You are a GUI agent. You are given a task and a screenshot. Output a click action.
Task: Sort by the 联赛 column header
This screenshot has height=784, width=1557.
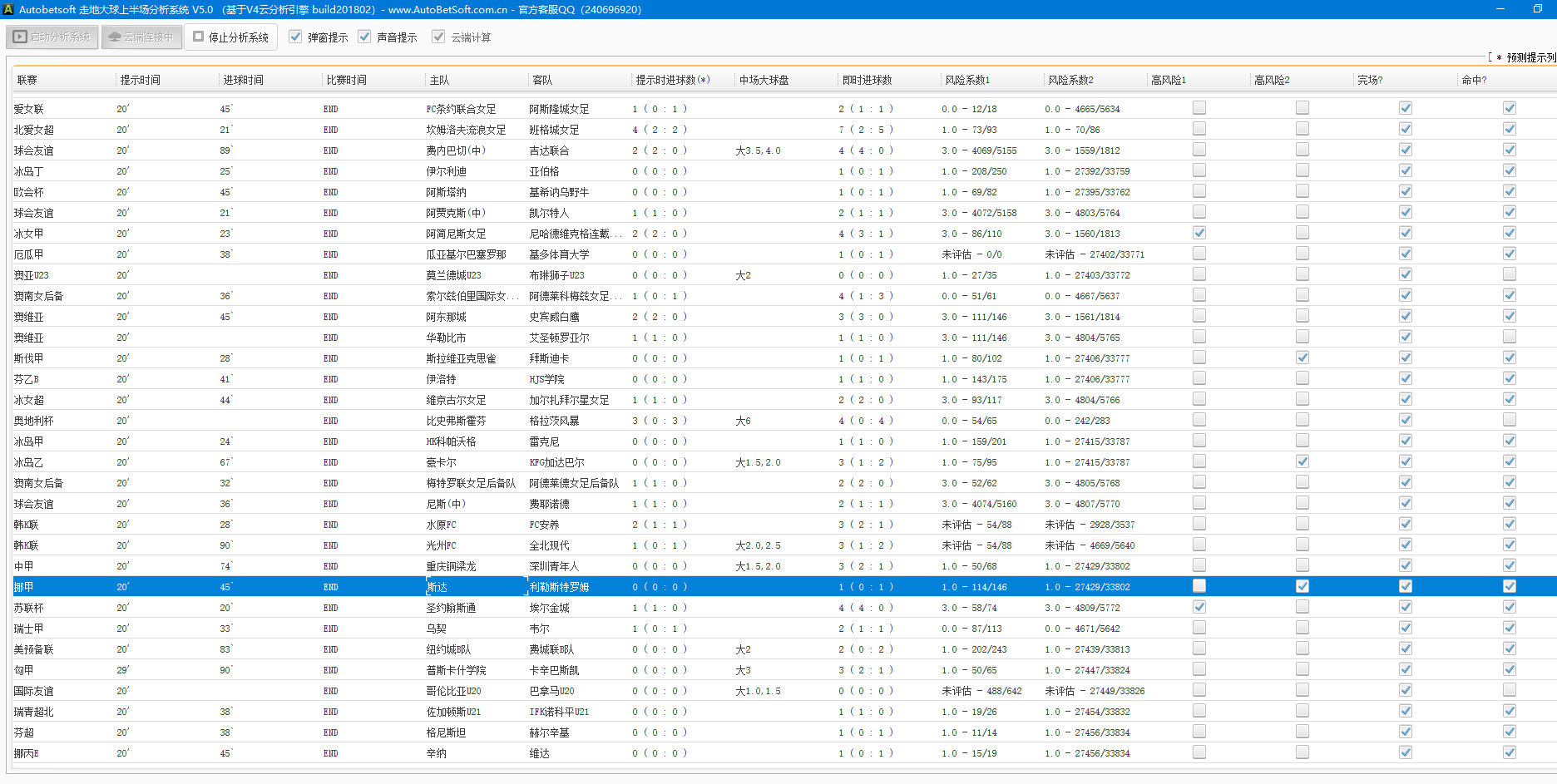[x=27, y=80]
